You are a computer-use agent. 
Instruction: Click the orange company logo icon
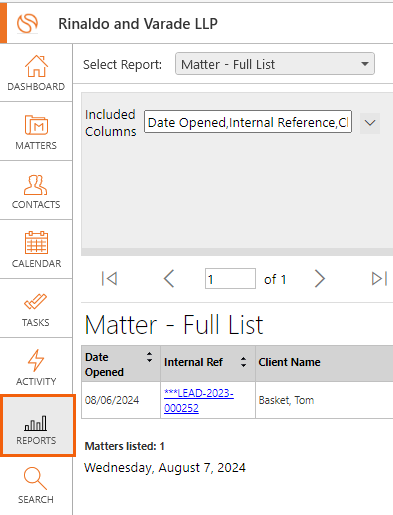click(x=27, y=23)
